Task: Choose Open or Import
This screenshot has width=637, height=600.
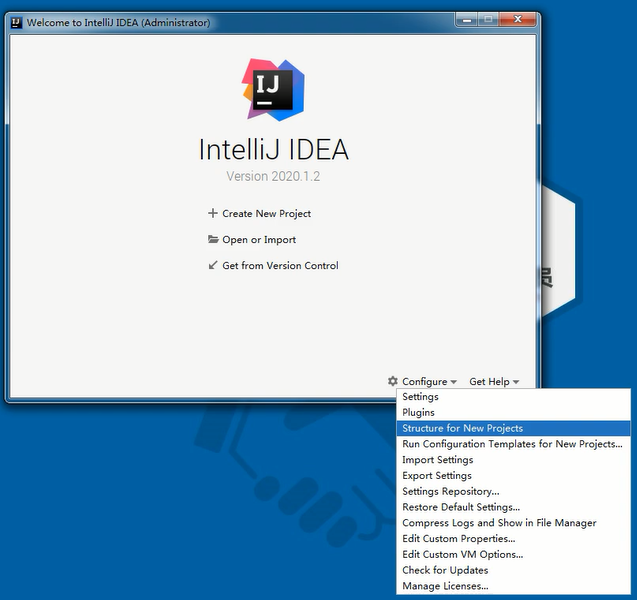Action: [259, 240]
